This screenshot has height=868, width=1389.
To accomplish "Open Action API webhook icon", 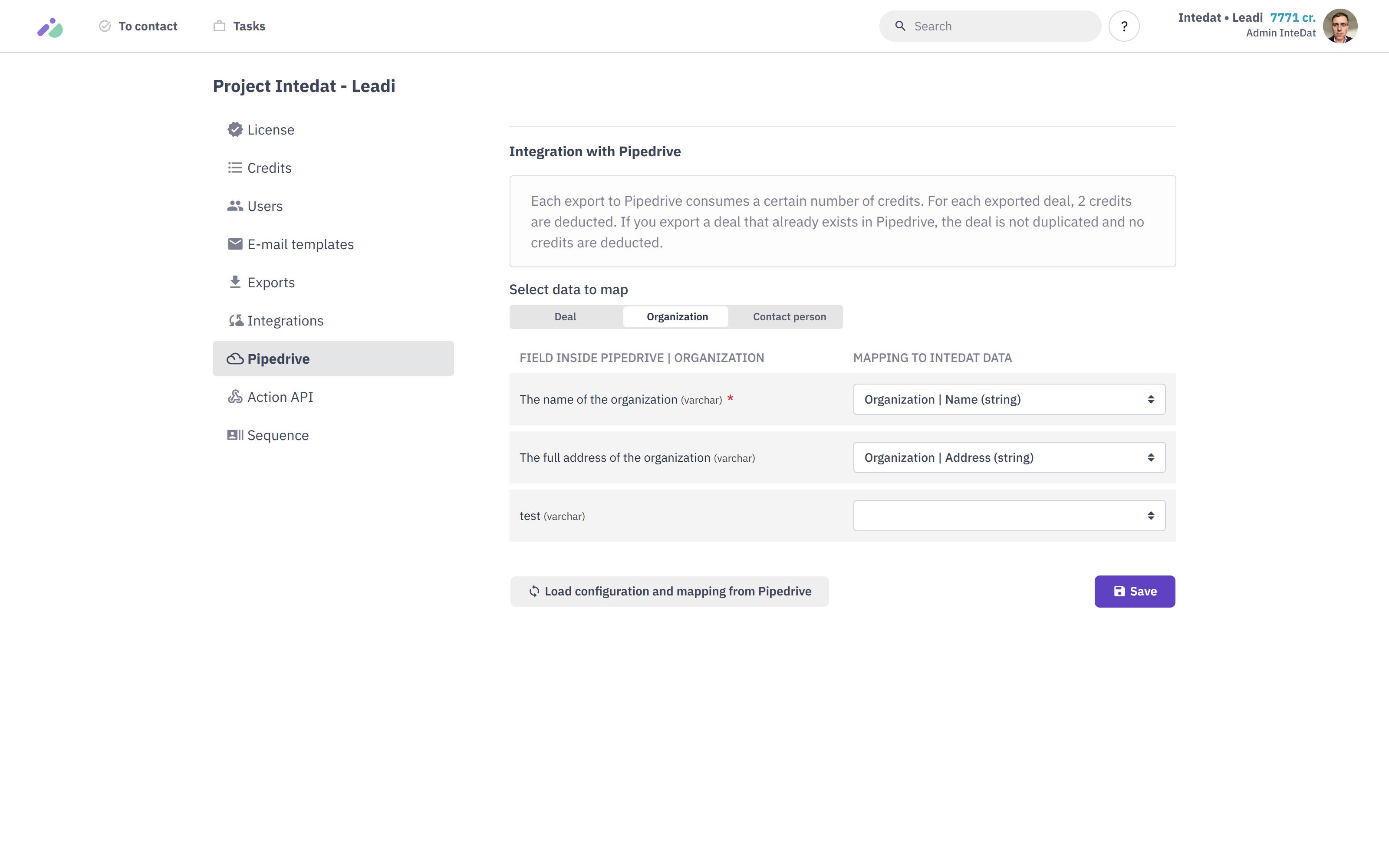I will pyautogui.click(x=235, y=397).
